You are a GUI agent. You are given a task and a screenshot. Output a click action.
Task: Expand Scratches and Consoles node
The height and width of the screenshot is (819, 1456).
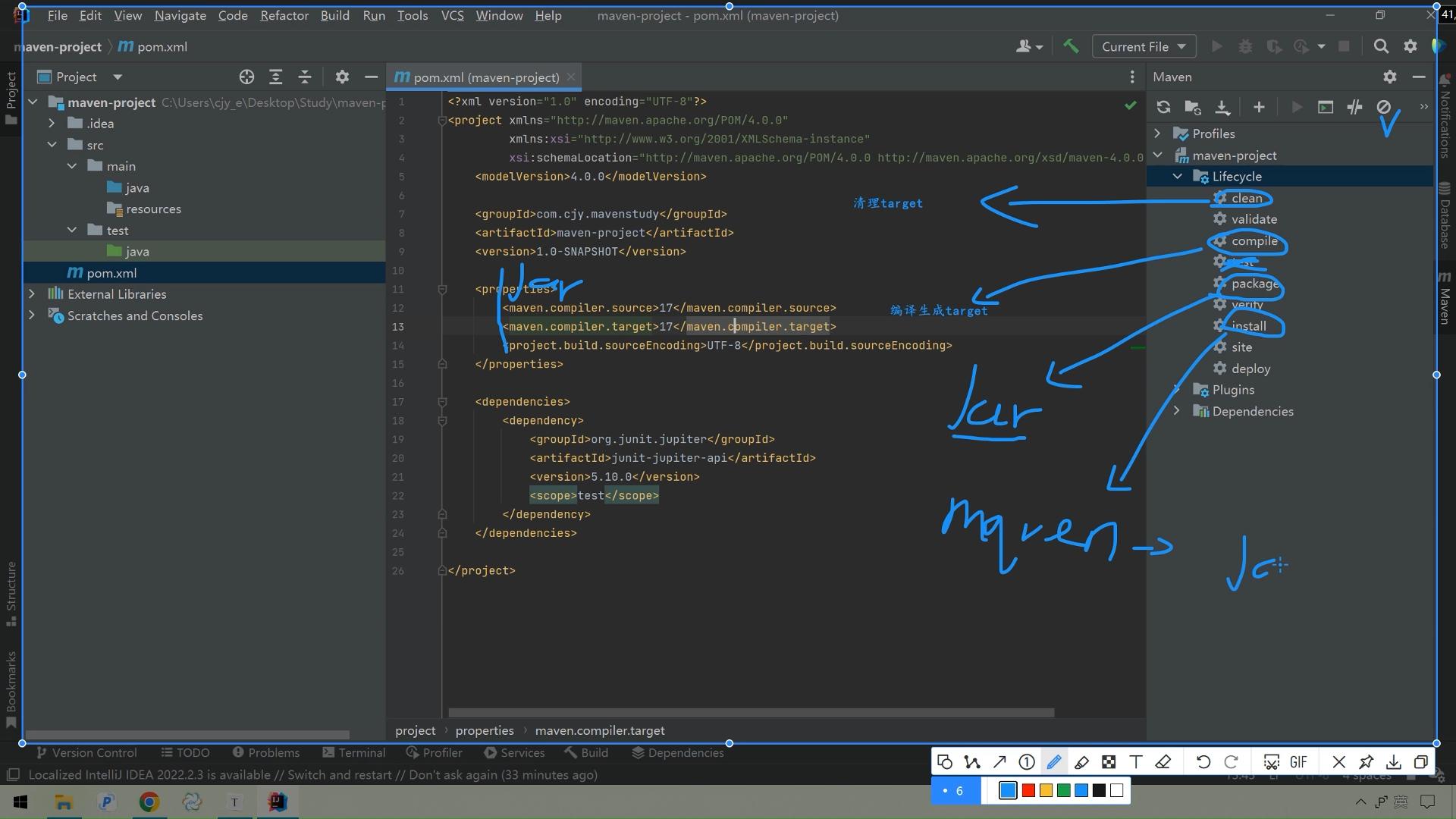(x=32, y=315)
